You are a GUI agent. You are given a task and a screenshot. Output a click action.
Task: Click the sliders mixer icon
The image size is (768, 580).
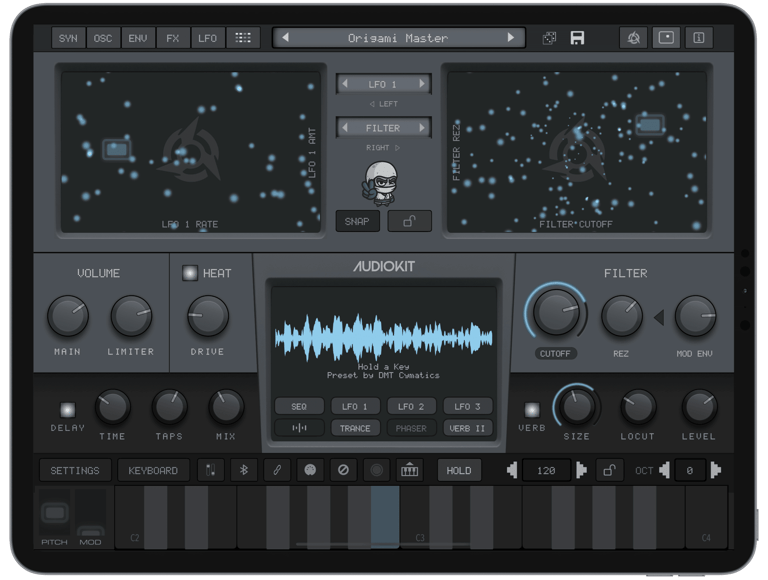point(211,470)
